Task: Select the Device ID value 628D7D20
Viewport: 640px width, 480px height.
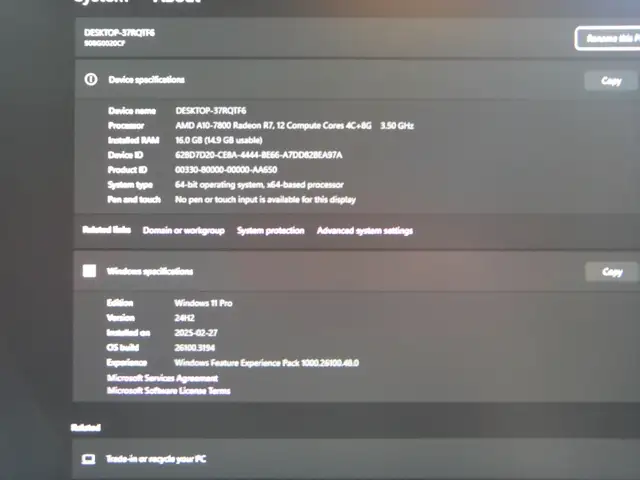Action: (x=259, y=155)
